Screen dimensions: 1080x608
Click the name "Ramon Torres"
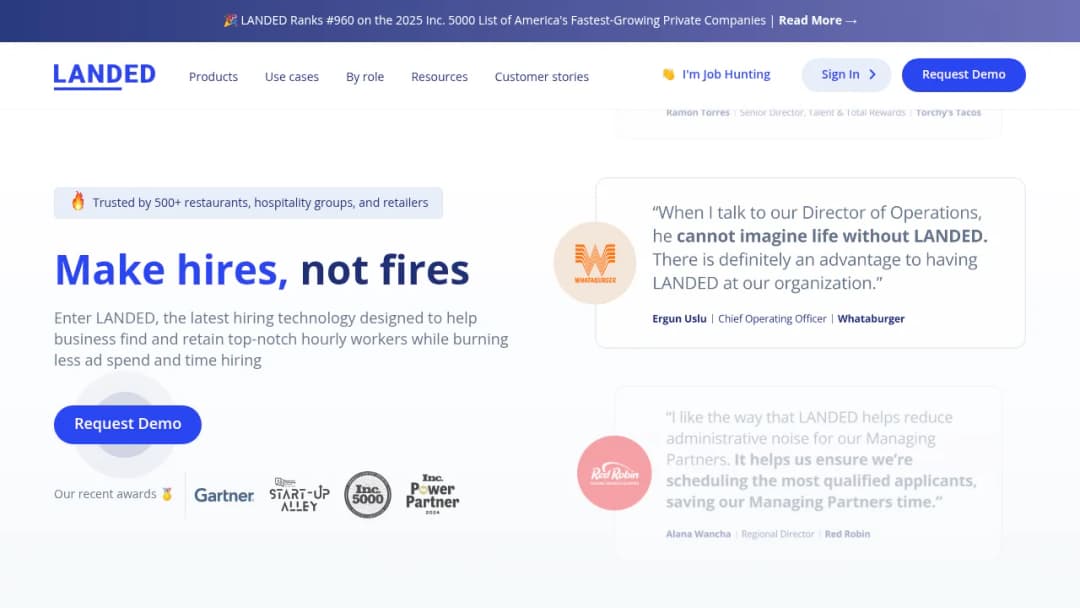[698, 112]
